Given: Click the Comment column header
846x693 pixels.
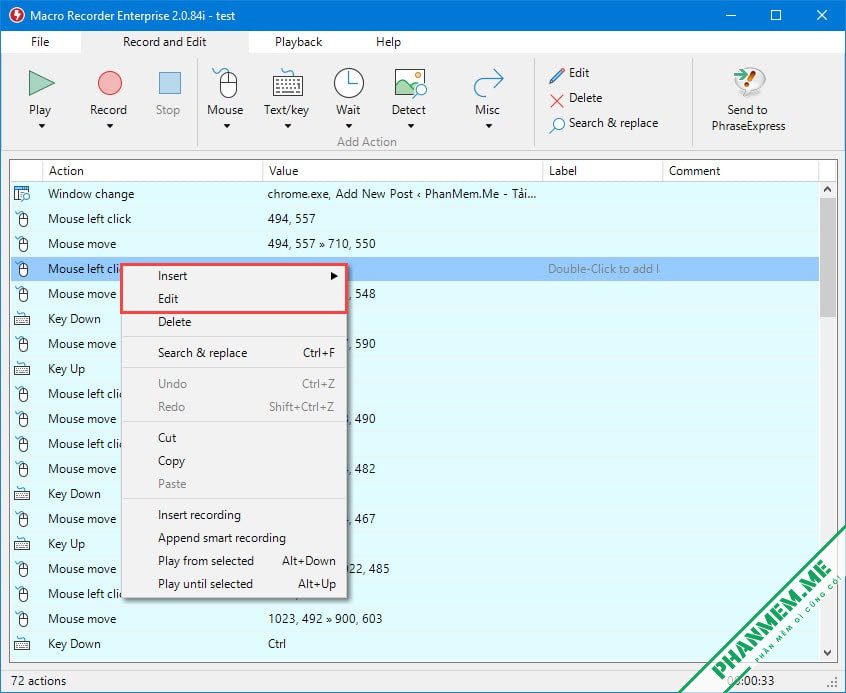Looking at the screenshot, I should click(740, 171).
